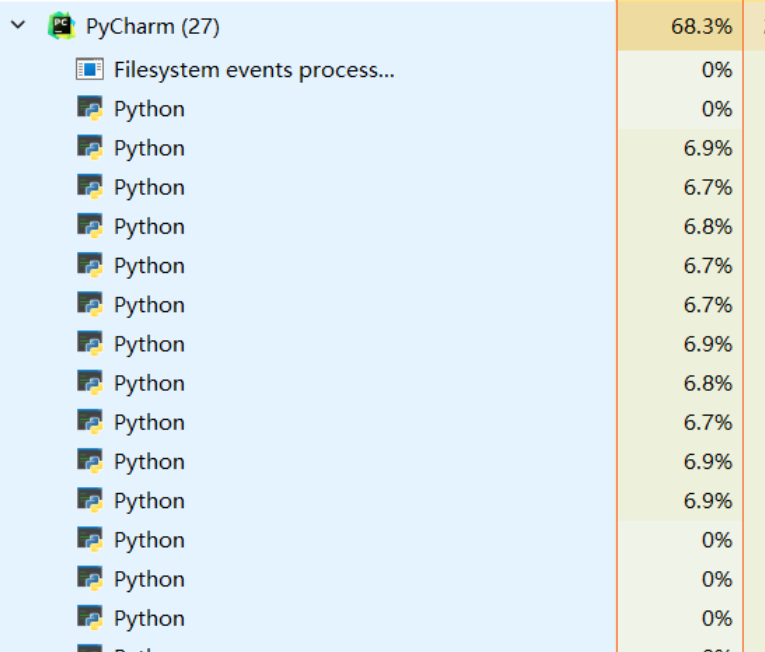The height and width of the screenshot is (652, 765).
Task: Select the ninth Python process label
Action: tap(149, 423)
